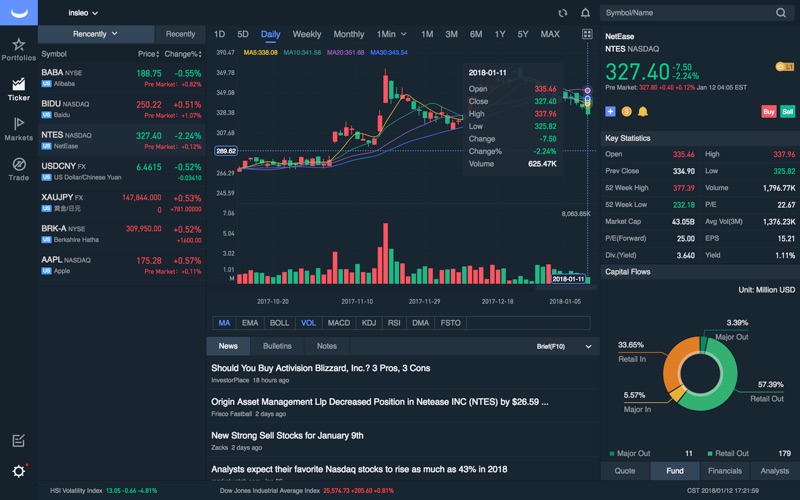This screenshot has width=800, height=500.
Task: Set chart range to MAX
Action: [x=550, y=34]
